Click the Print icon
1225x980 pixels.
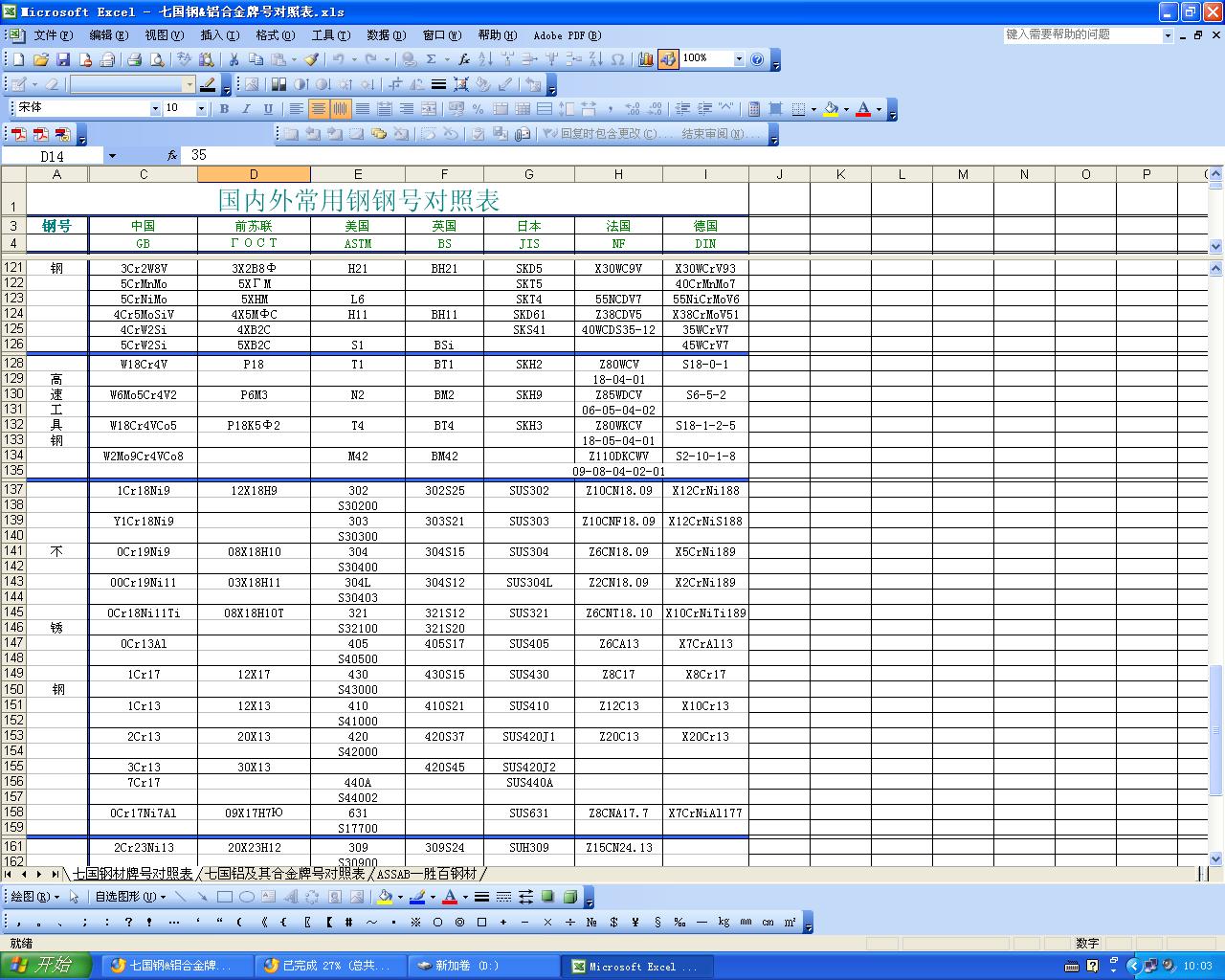point(135,59)
